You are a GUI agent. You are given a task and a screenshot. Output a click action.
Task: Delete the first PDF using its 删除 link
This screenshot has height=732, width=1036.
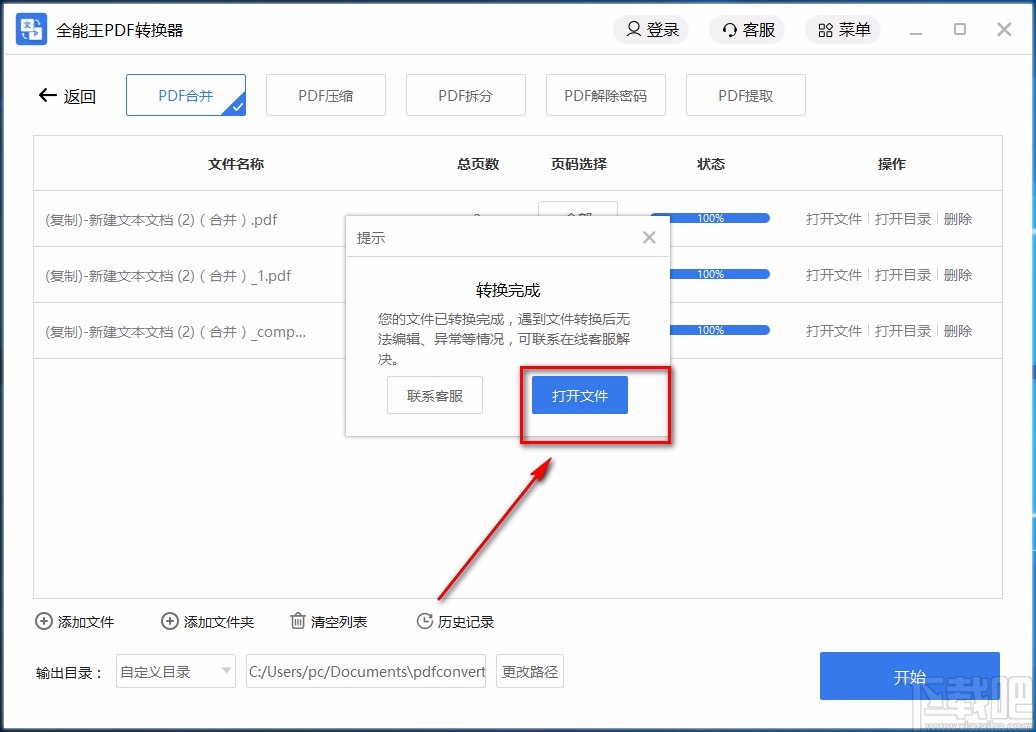point(958,218)
